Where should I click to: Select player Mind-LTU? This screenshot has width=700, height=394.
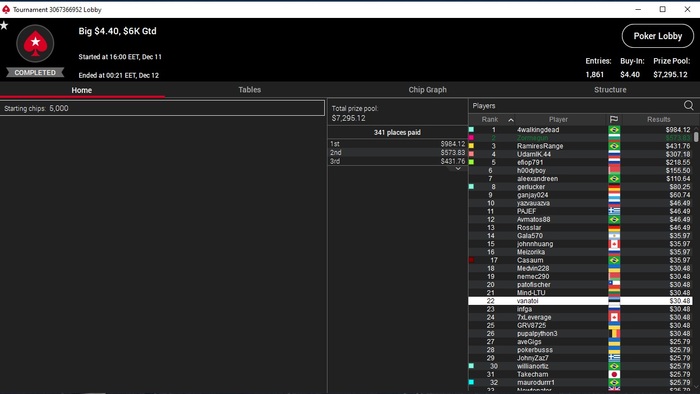click(x=531, y=293)
